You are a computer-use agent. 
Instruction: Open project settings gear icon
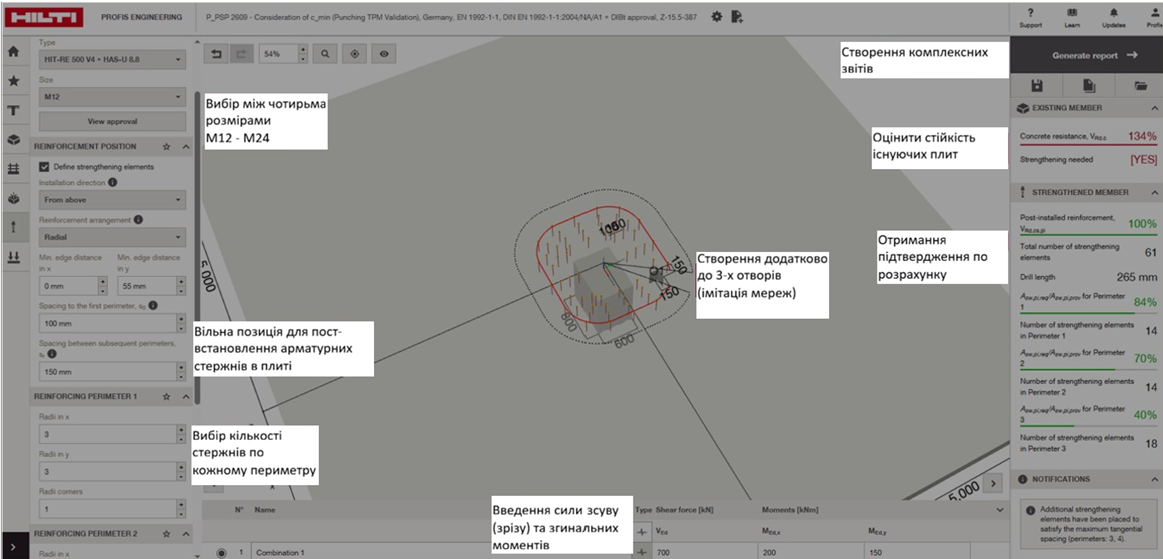[716, 16]
